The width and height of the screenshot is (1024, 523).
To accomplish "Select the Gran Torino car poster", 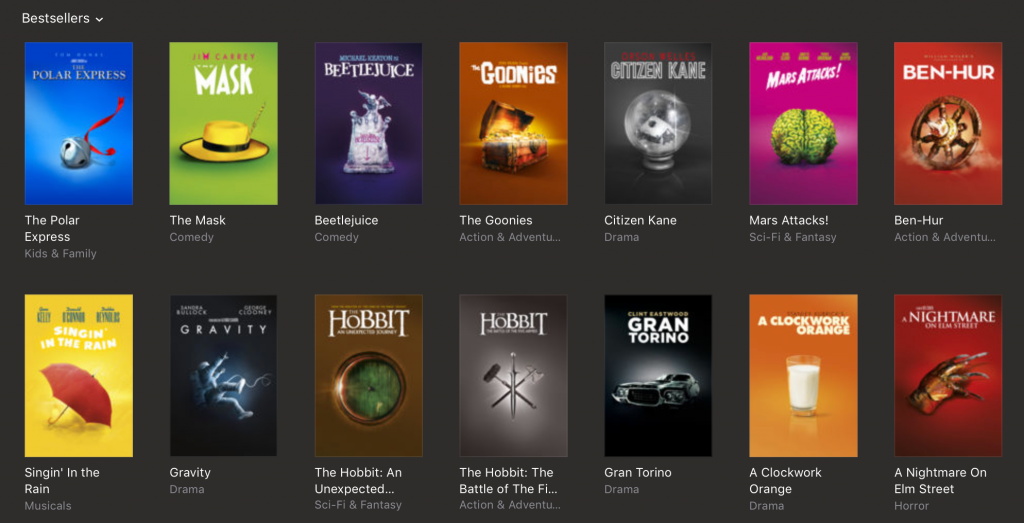I will pyautogui.click(x=658, y=375).
